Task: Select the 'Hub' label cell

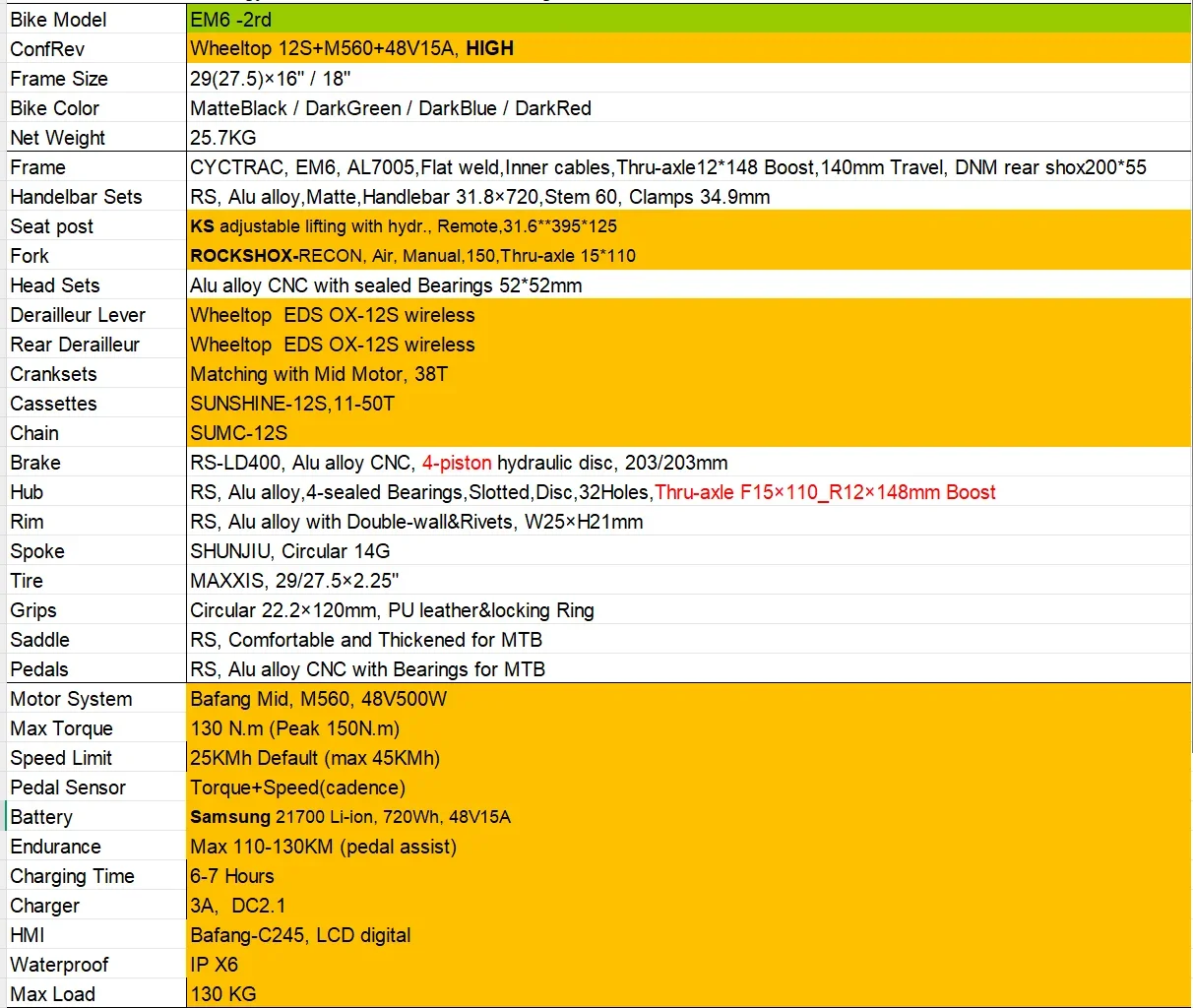Action: point(94,492)
